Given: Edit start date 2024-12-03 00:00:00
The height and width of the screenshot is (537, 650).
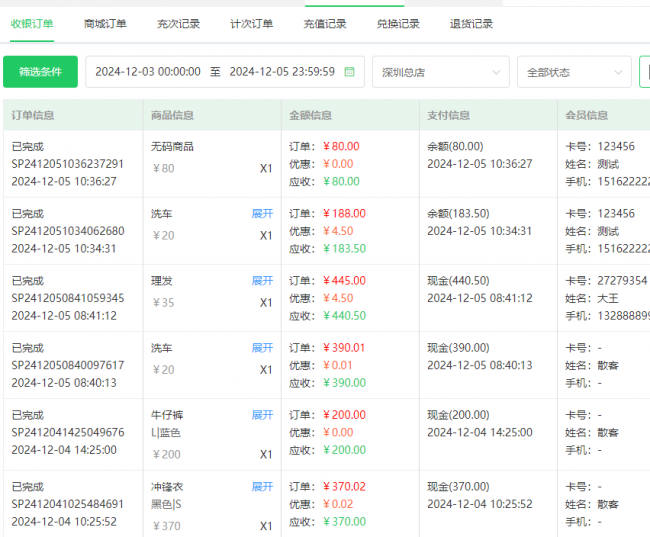Looking at the screenshot, I should pos(148,72).
